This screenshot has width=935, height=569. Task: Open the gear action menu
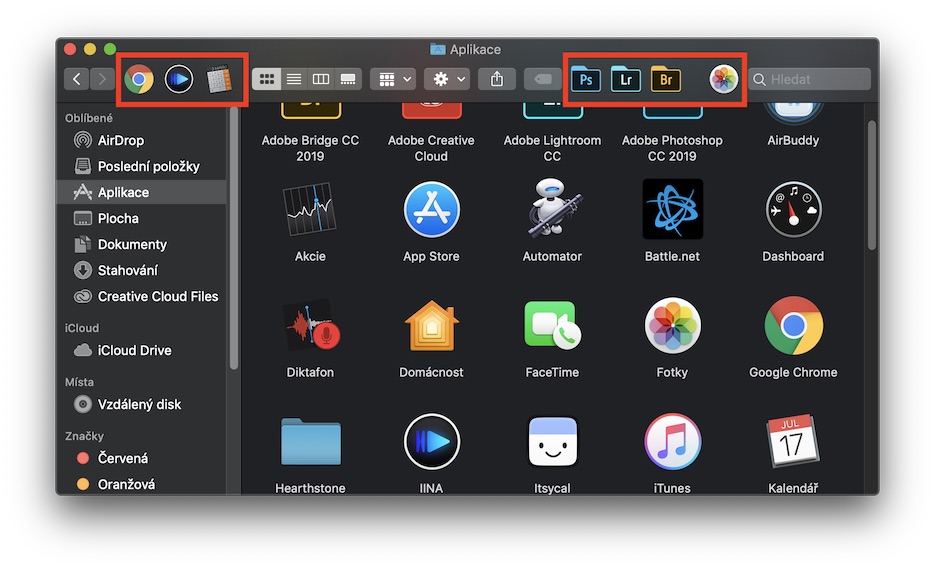pos(447,79)
